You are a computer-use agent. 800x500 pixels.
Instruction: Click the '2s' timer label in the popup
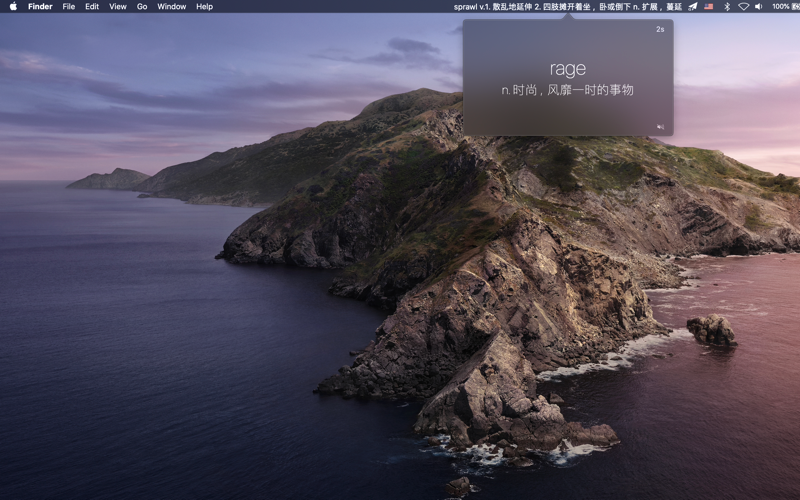[660, 29]
